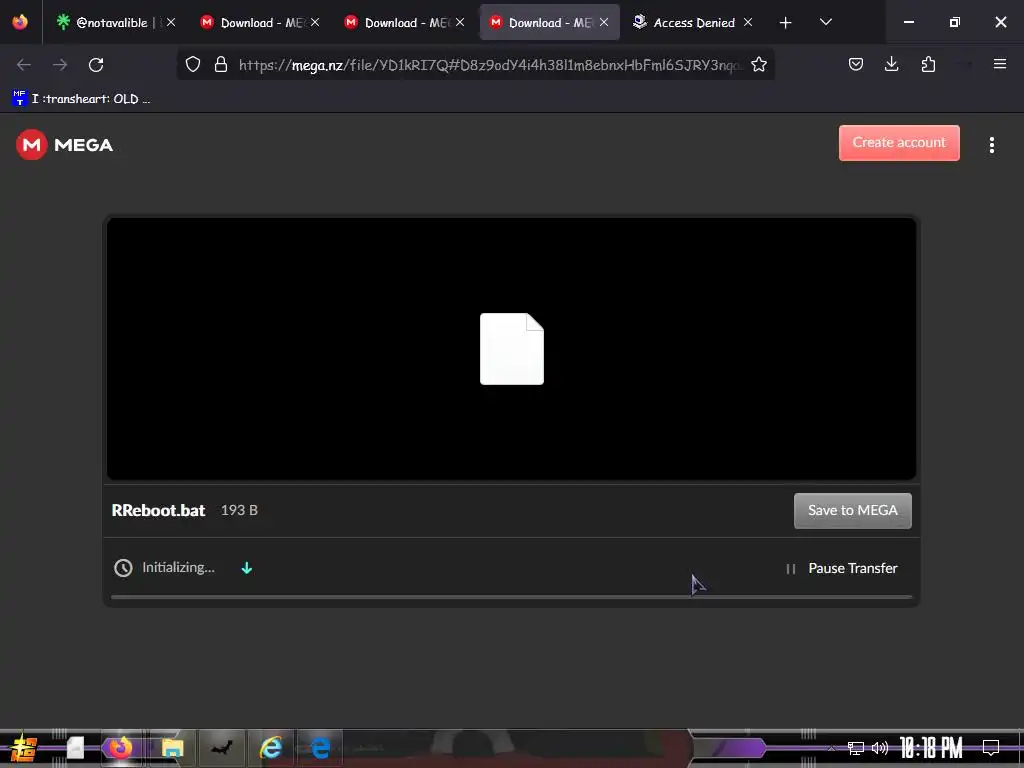Open File Explorer from the taskbar
This screenshot has height=768, width=1024.
tap(172, 748)
